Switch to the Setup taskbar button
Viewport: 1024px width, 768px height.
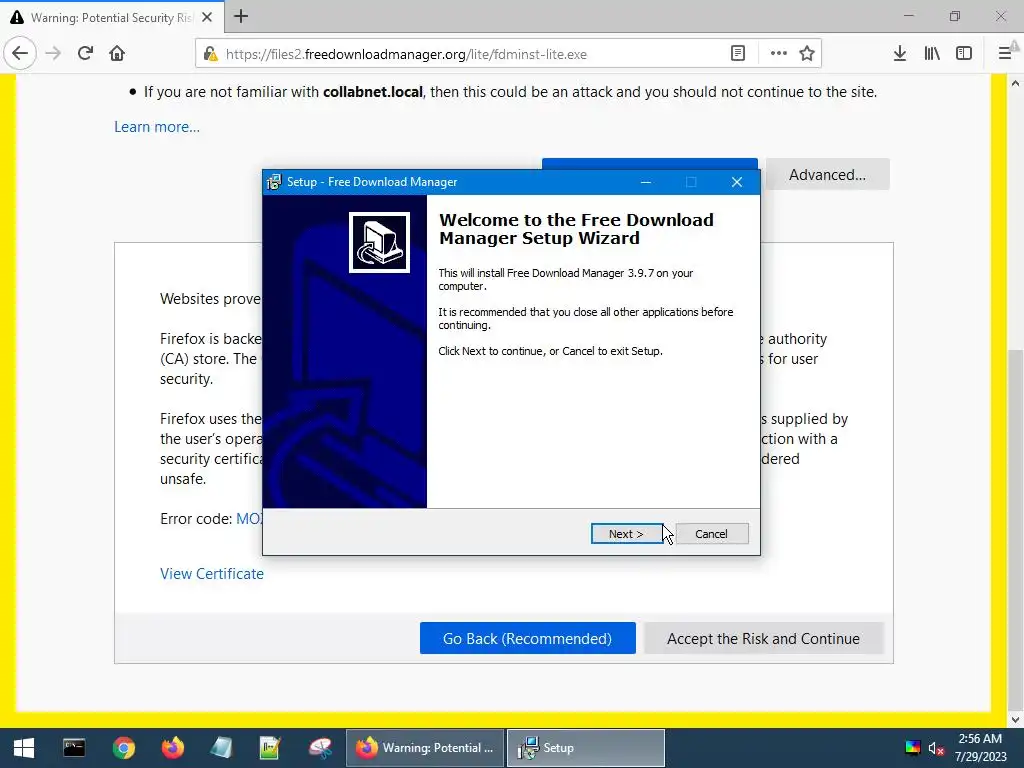586,748
